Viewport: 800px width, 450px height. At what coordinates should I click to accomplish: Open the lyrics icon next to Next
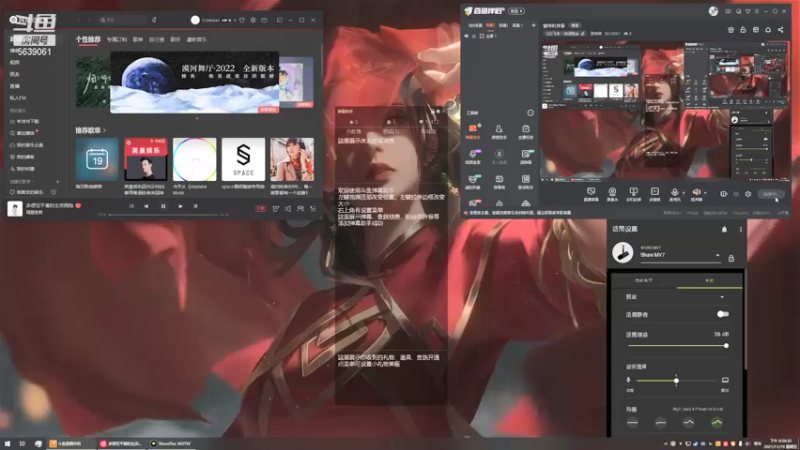point(195,206)
